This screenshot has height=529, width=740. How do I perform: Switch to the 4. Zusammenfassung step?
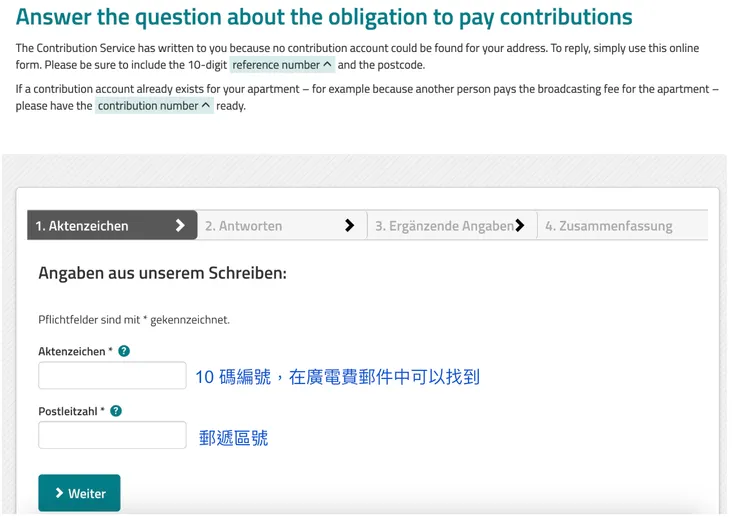pyautogui.click(x=609, y=226)
